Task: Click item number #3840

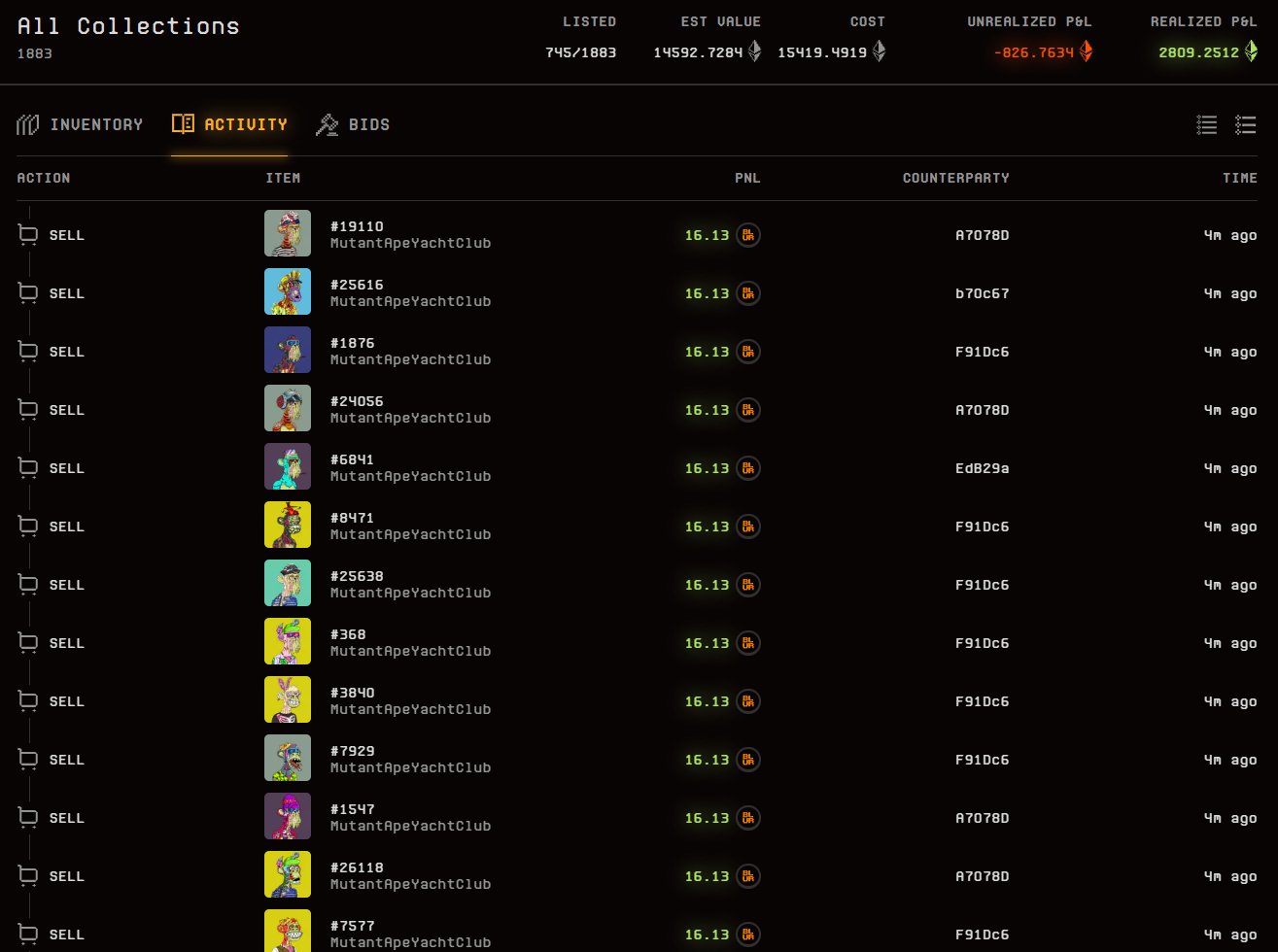Action: click(x=352, y=693)
